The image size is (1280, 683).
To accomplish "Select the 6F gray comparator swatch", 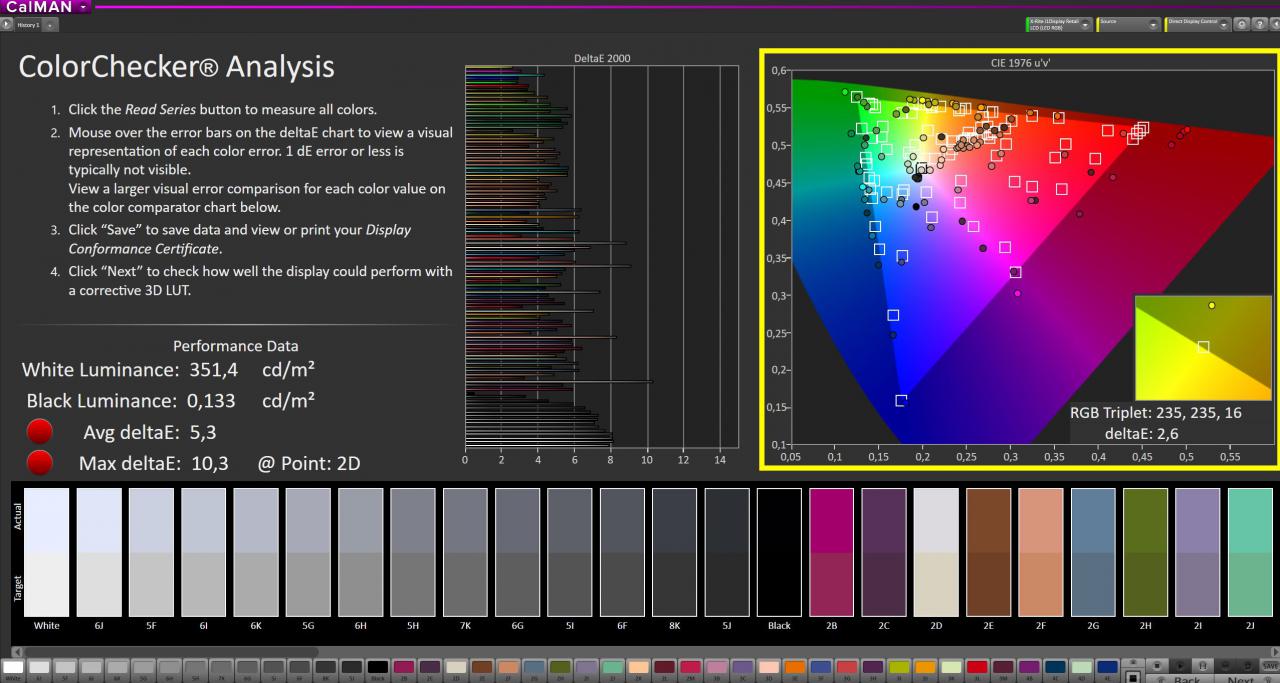I will [622, 552].
